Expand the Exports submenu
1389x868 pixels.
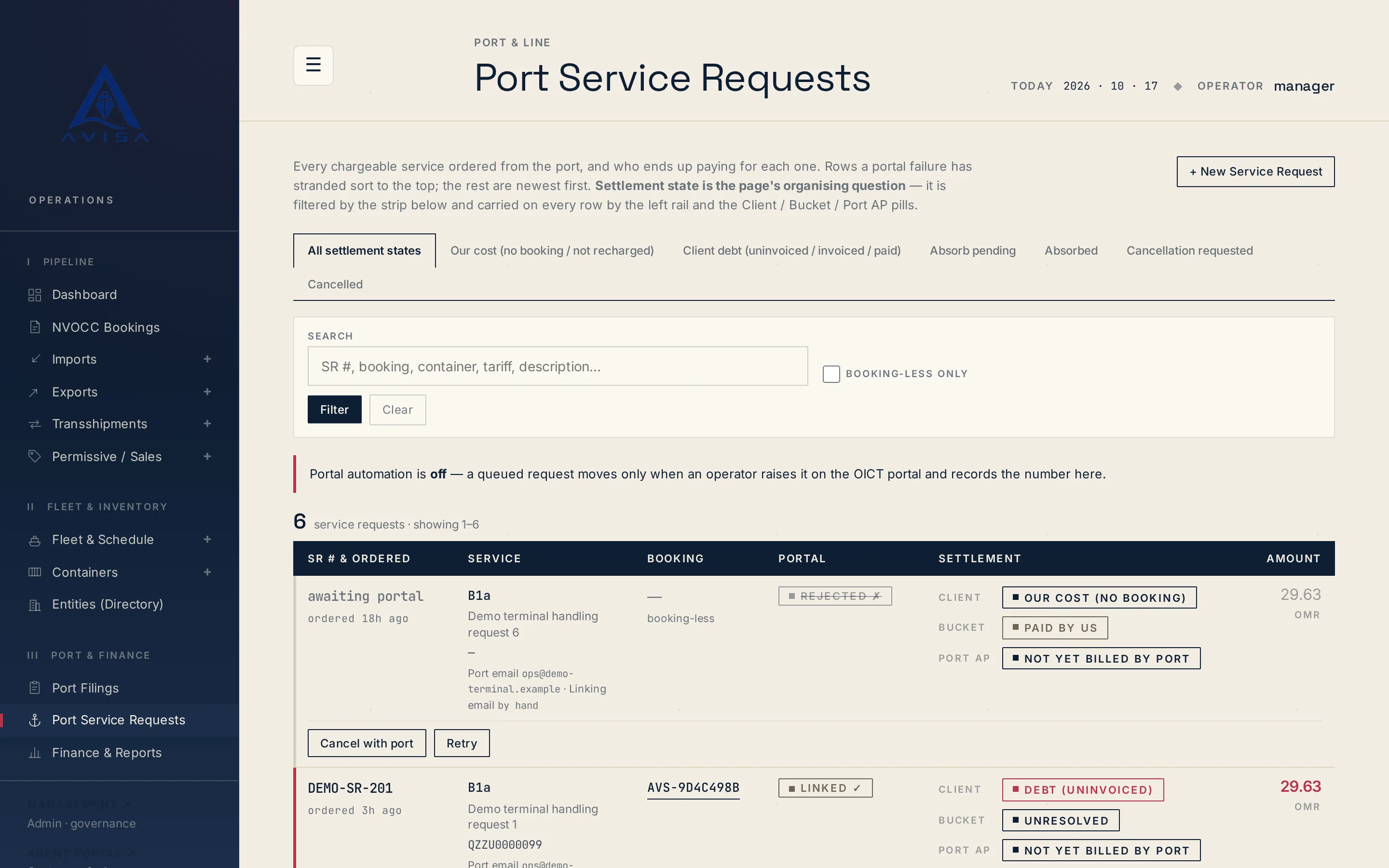click(207, 392)
